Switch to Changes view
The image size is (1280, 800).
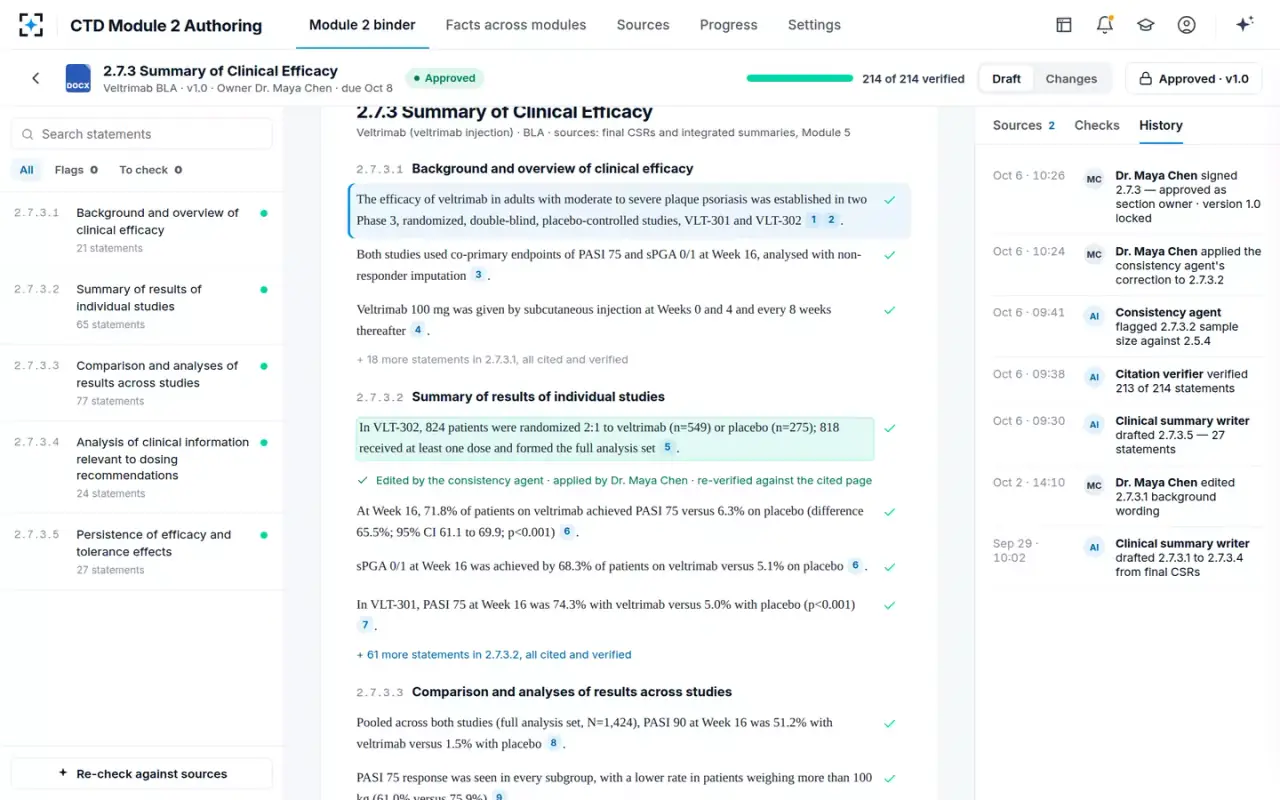point(1071,79)
